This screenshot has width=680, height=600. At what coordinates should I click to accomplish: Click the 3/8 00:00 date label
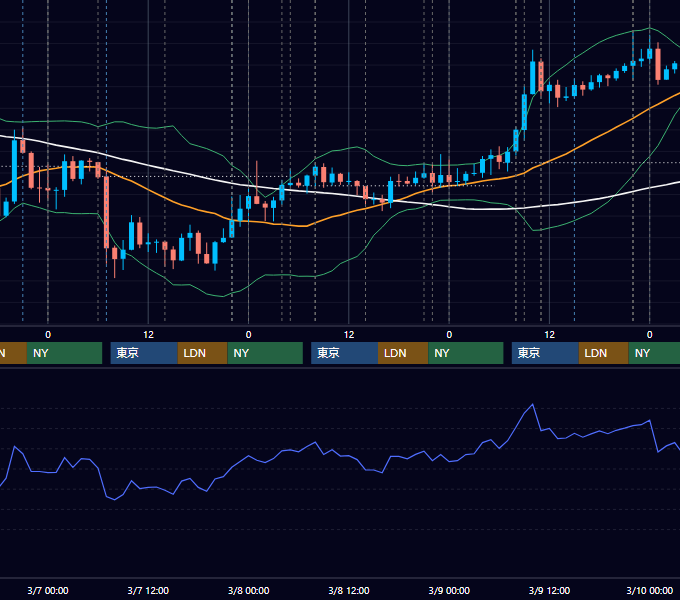[x=248, y=590]
